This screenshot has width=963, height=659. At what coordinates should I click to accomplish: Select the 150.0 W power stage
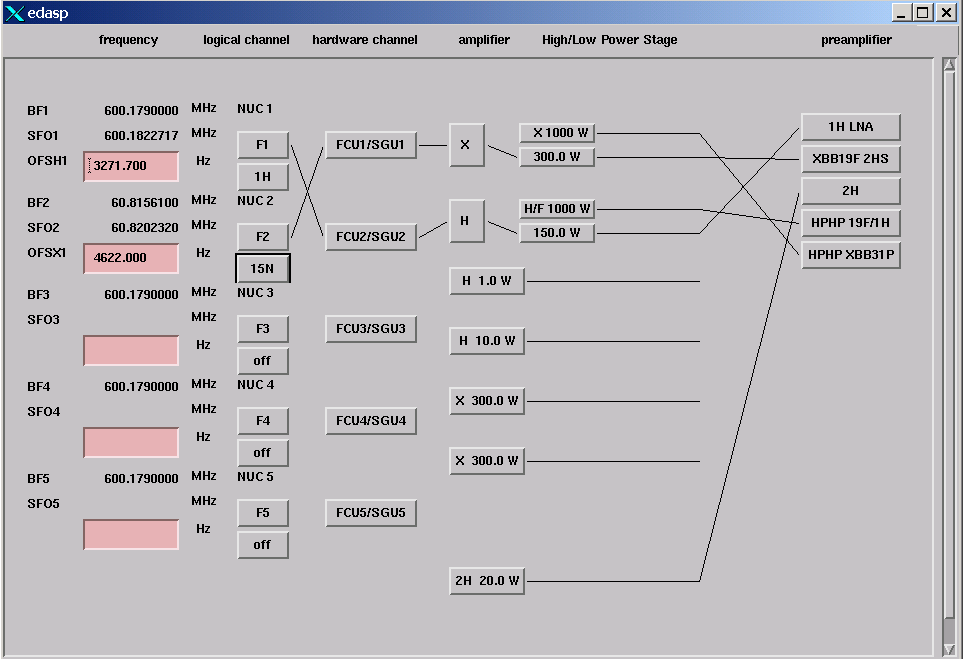tap(557, 233)
